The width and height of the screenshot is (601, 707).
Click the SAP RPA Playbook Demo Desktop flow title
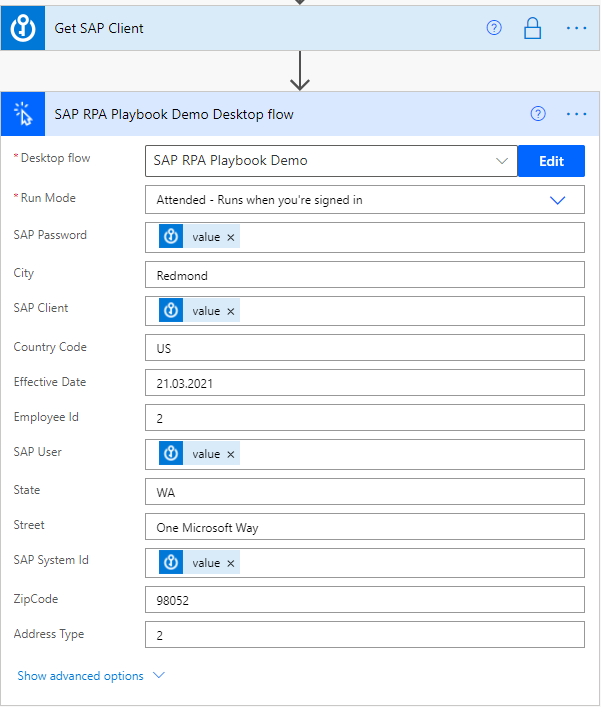(174, 115)
